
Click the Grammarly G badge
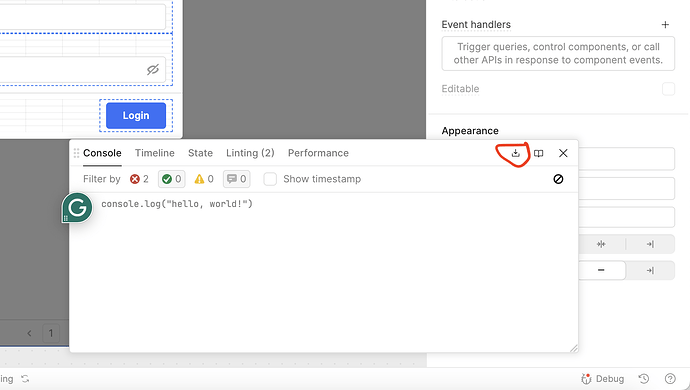(x=77, y=207)
